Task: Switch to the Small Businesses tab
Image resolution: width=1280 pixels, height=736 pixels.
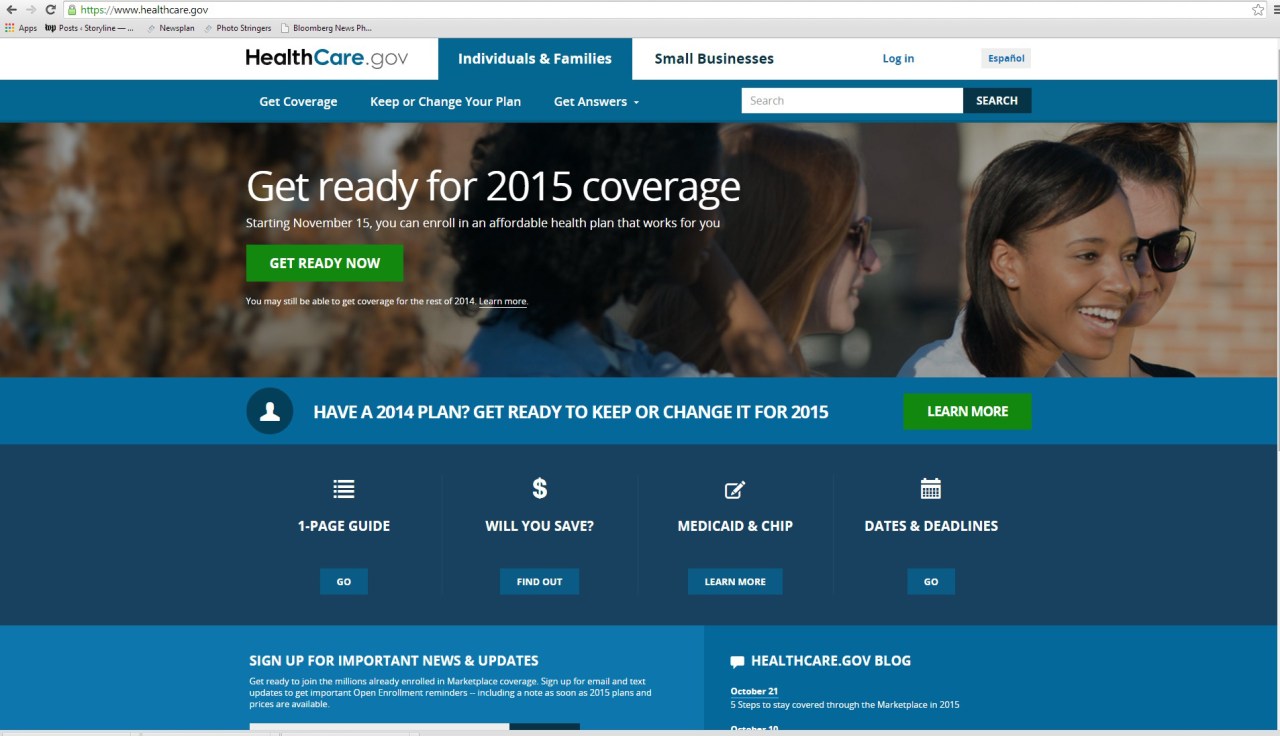Action: 714,59
